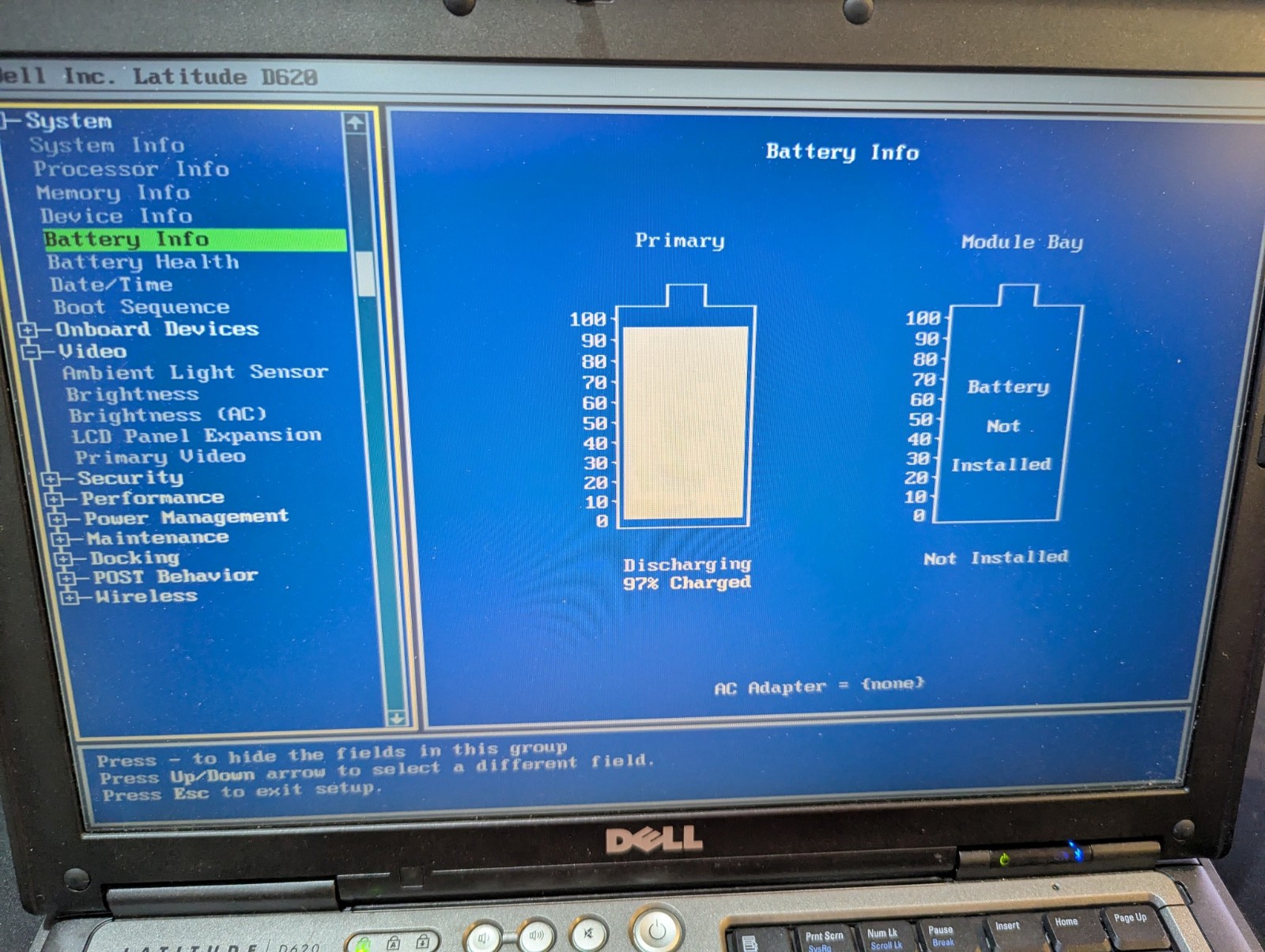Click the tree scrollbar thumb
Screen dimensions: 1265x952
tap(365, 274)
